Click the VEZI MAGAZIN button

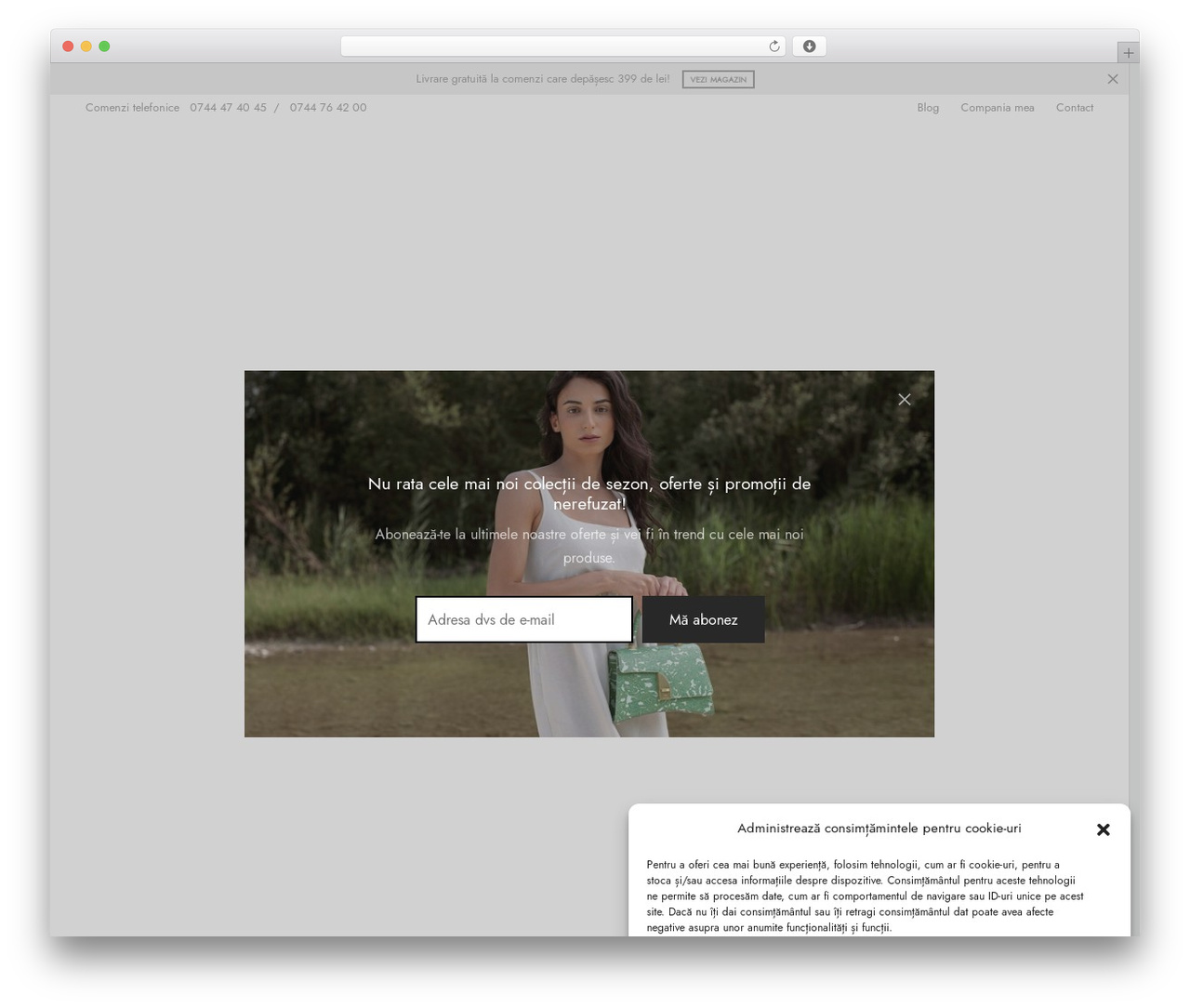point(718,79)
